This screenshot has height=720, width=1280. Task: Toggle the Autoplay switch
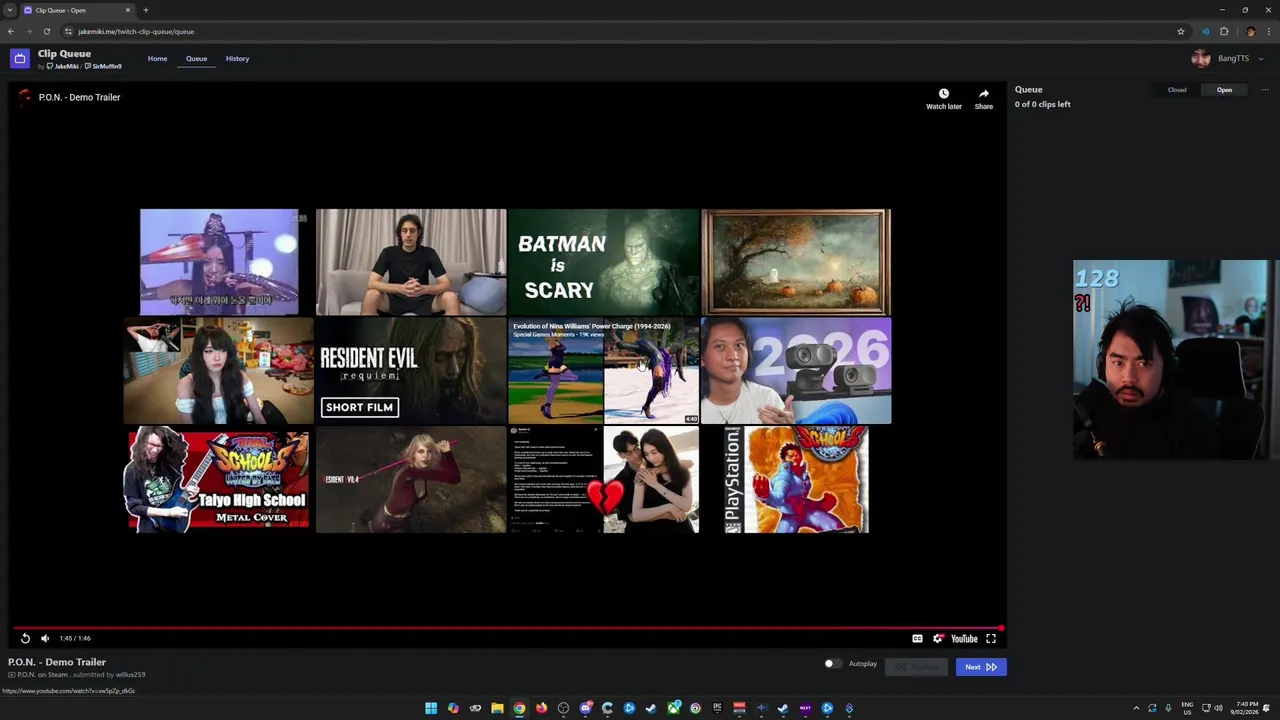click(832, 664)
